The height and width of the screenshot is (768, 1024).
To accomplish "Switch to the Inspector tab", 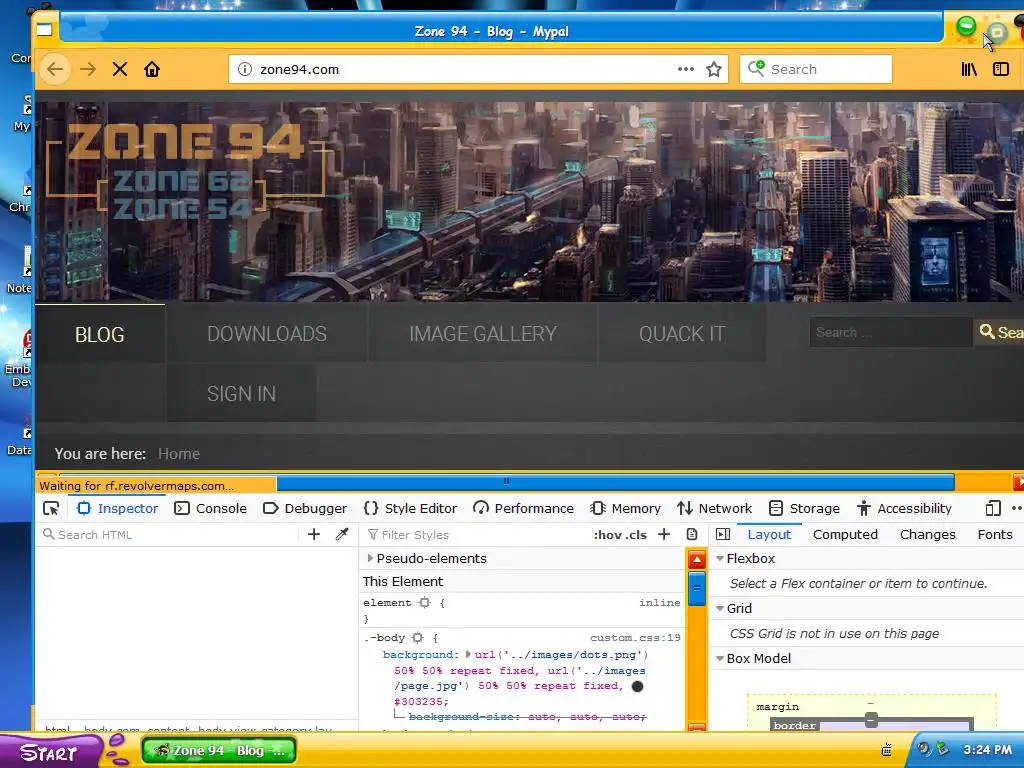I will click(118, 508).
